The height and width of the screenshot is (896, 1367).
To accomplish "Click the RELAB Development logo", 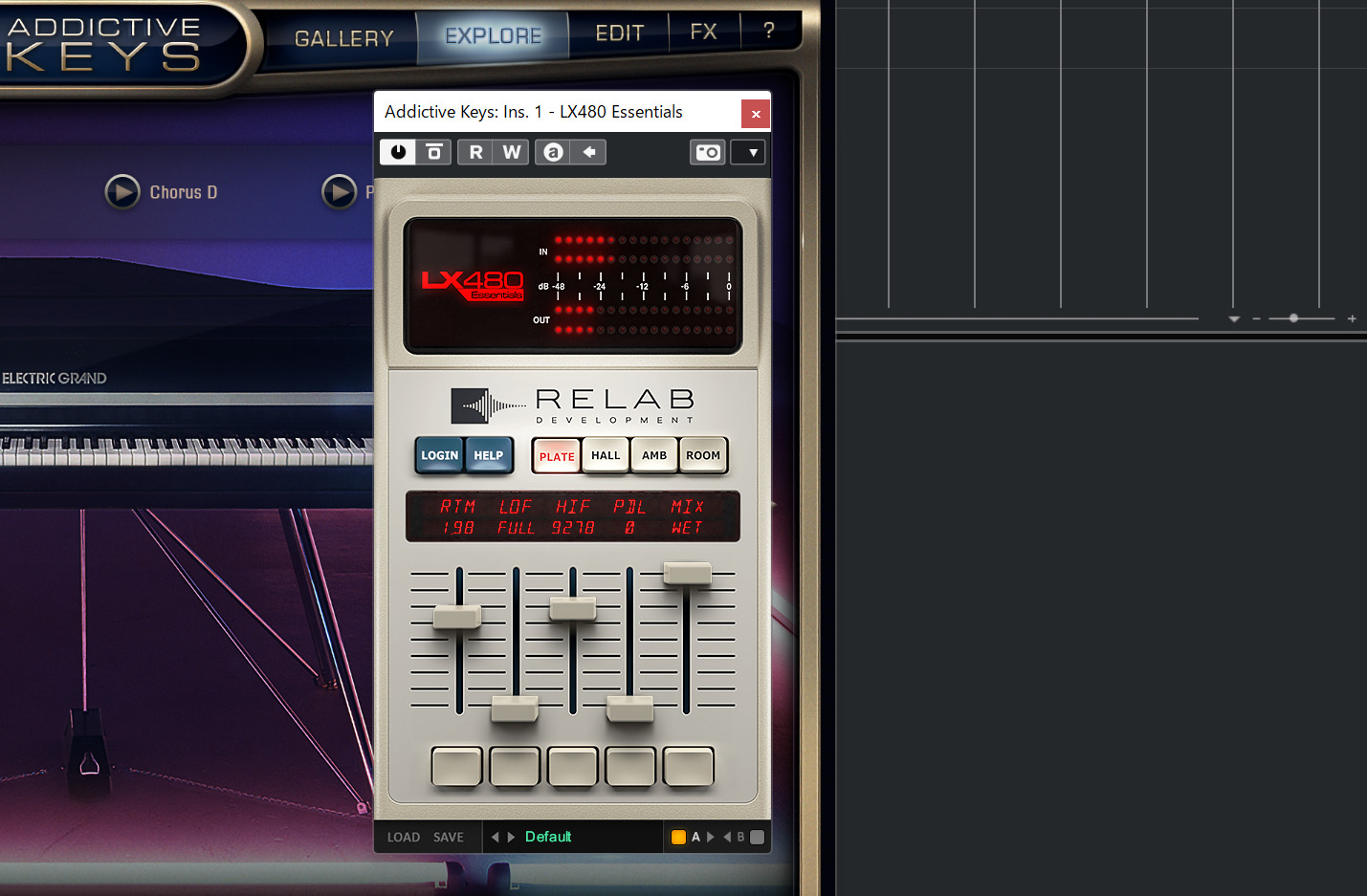I will [x=573, y=405].
